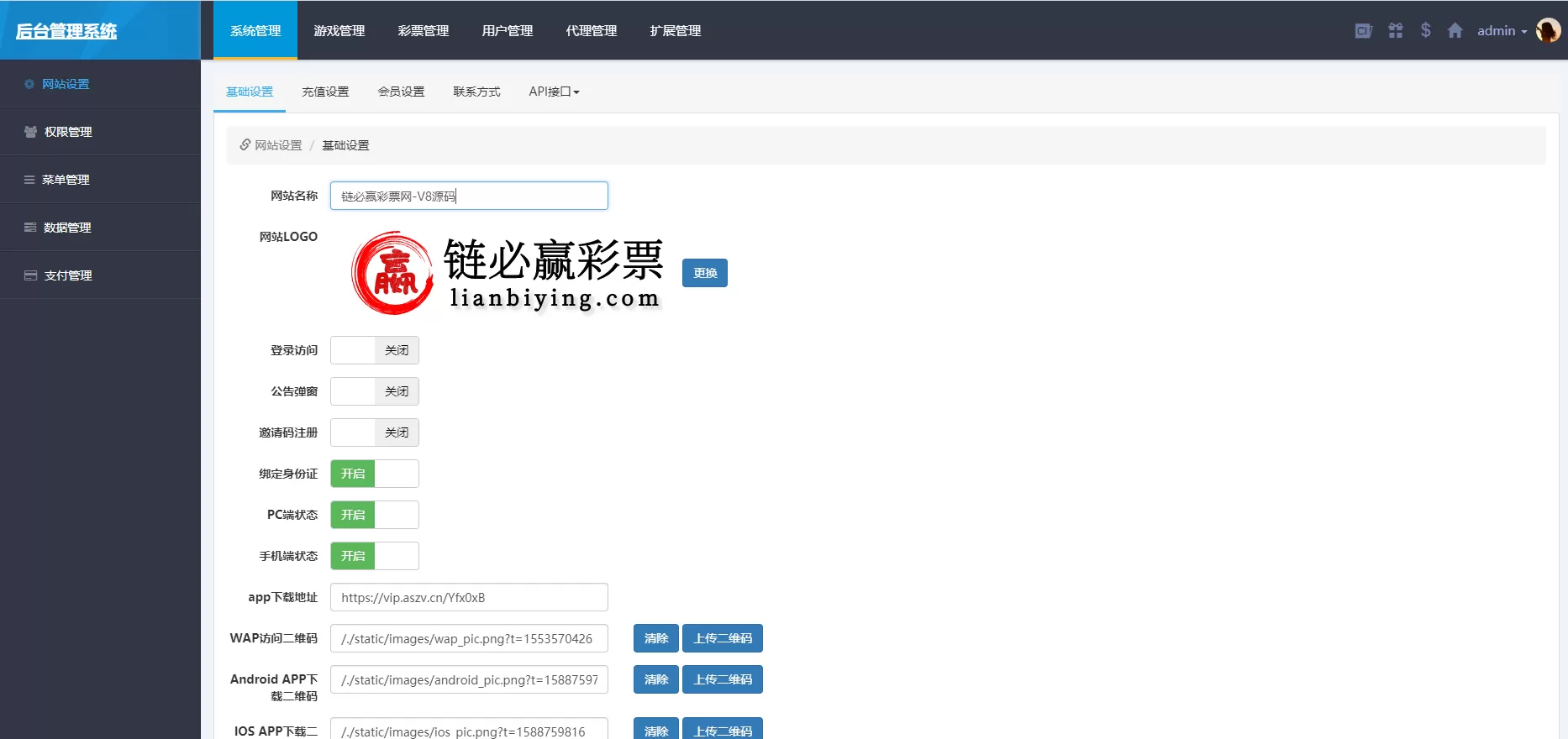Screen dimensions: 1568x739
Task: Open 支付管理 in the sidebar
Action: (x=100, y=275)
